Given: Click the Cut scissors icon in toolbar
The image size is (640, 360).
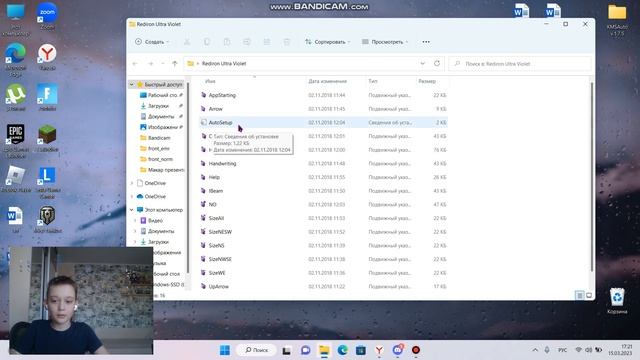Looking at the screenshot, I should pos(187,42).
